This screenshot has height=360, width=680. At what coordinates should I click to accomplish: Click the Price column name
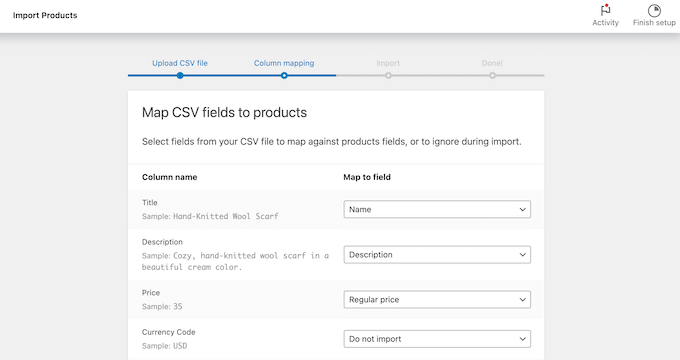pos(151,293)
